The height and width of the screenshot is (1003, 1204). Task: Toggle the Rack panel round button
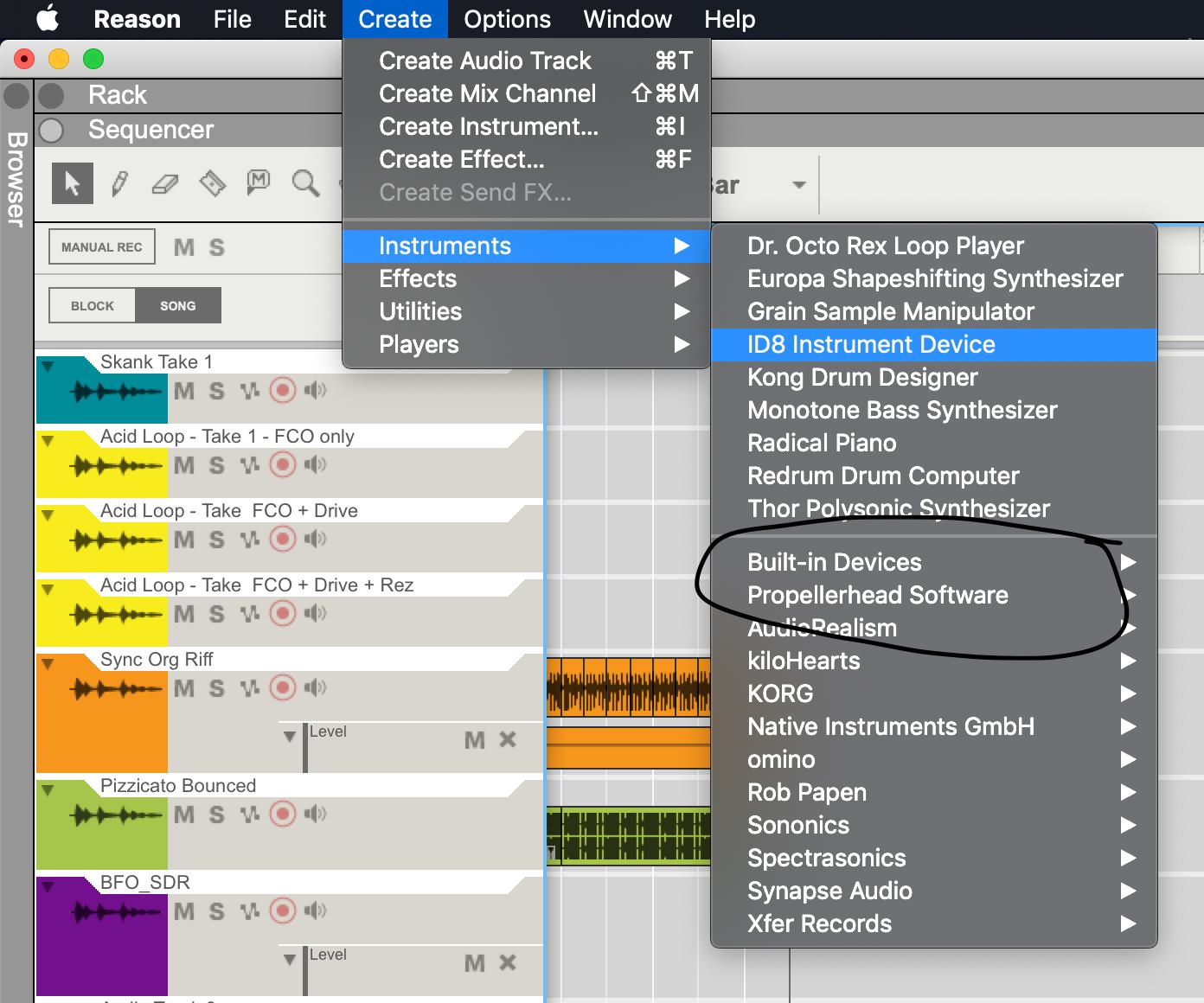(51, 95)
